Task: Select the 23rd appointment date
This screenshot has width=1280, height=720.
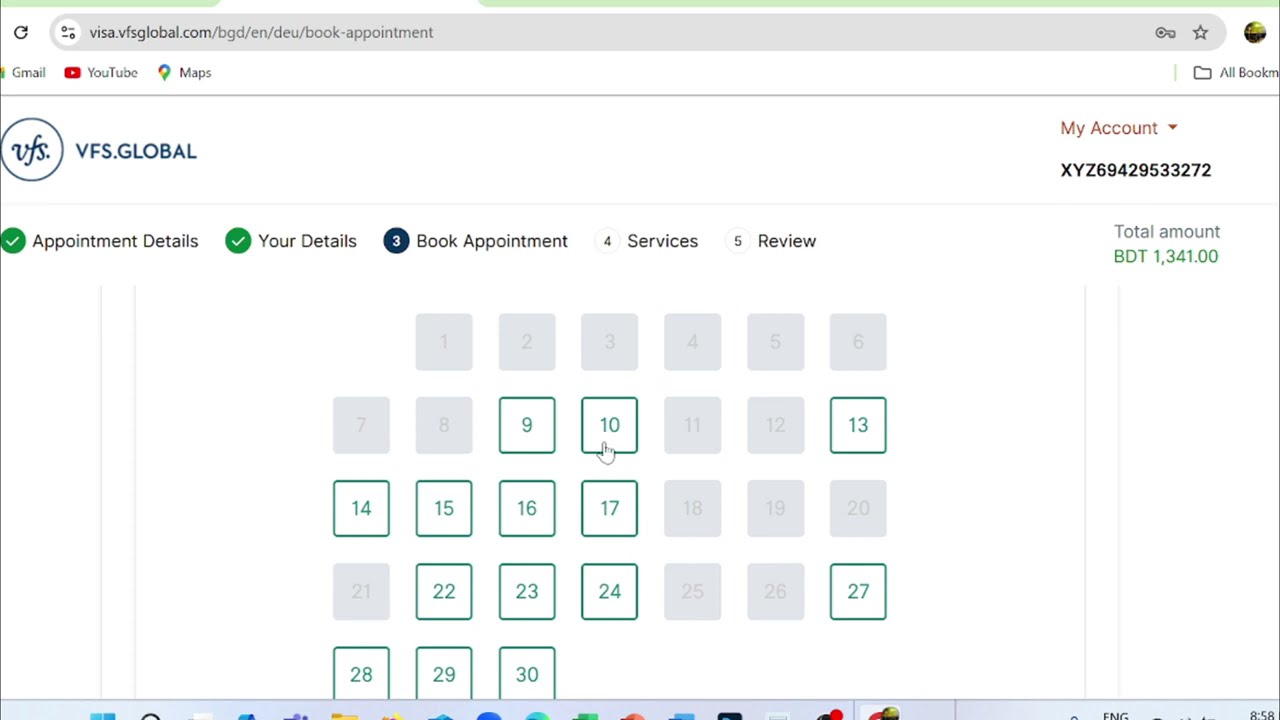Action: (x=527, y=591)
